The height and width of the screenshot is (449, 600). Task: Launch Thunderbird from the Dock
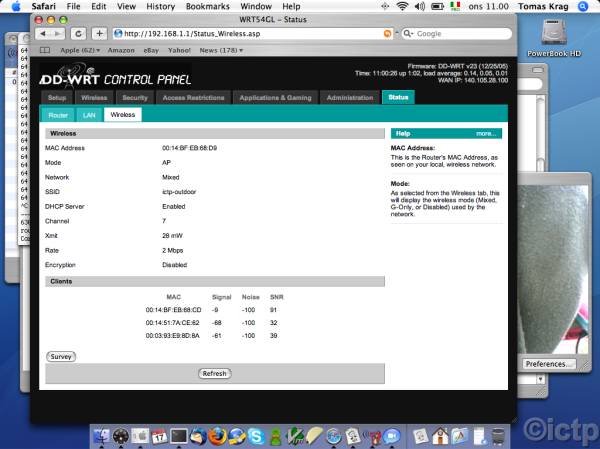coord(198,436)
